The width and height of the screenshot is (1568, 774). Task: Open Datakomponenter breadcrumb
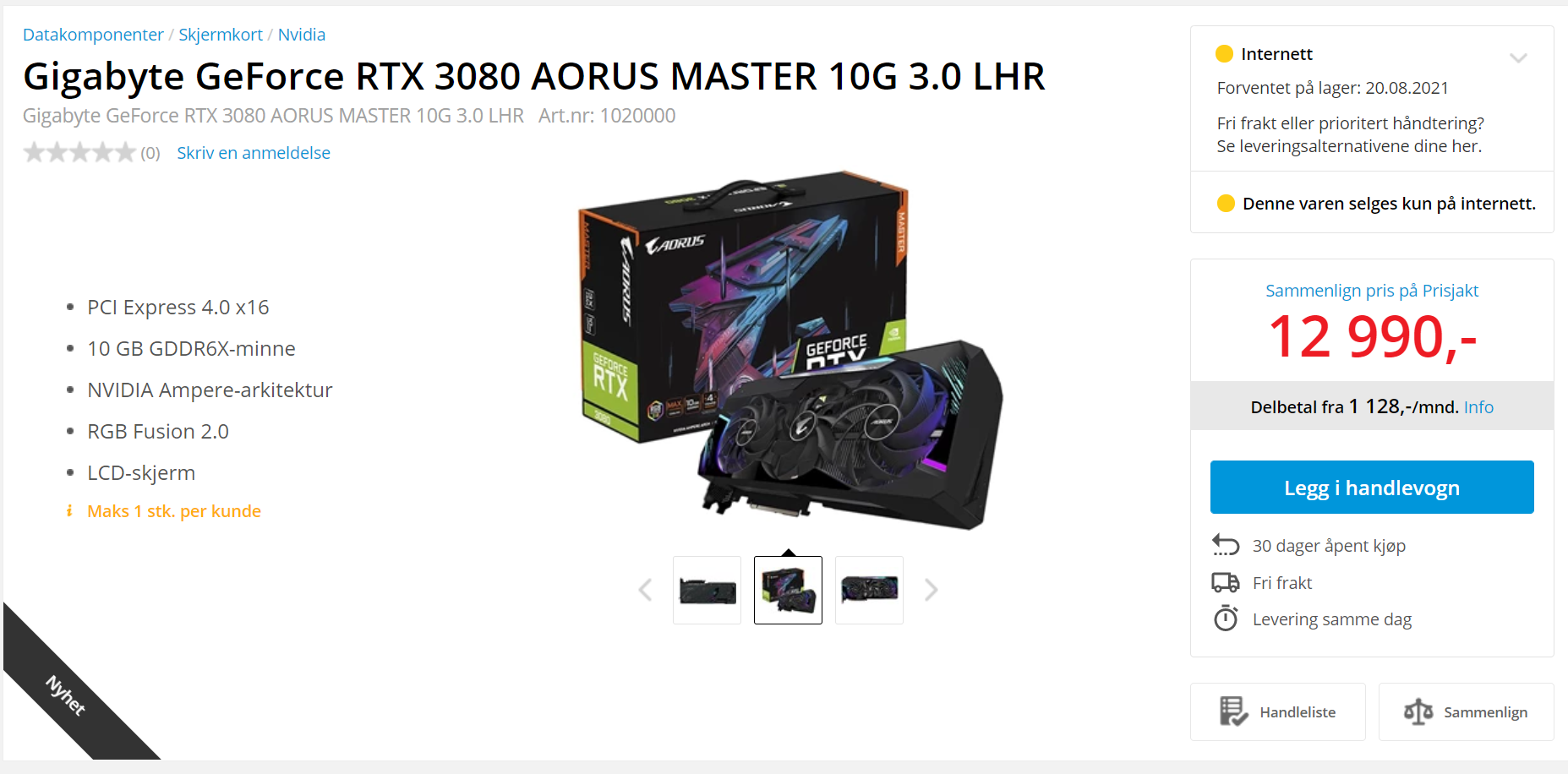(93, 35)
